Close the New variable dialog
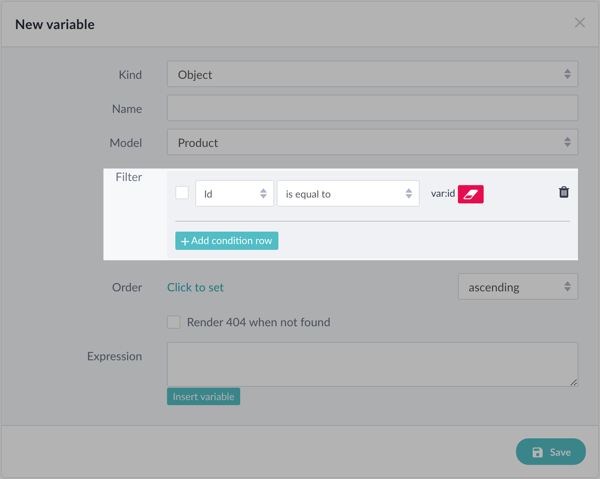Image resolution: width=600 pixels, height=479 pixels. [x=579, y=22]
